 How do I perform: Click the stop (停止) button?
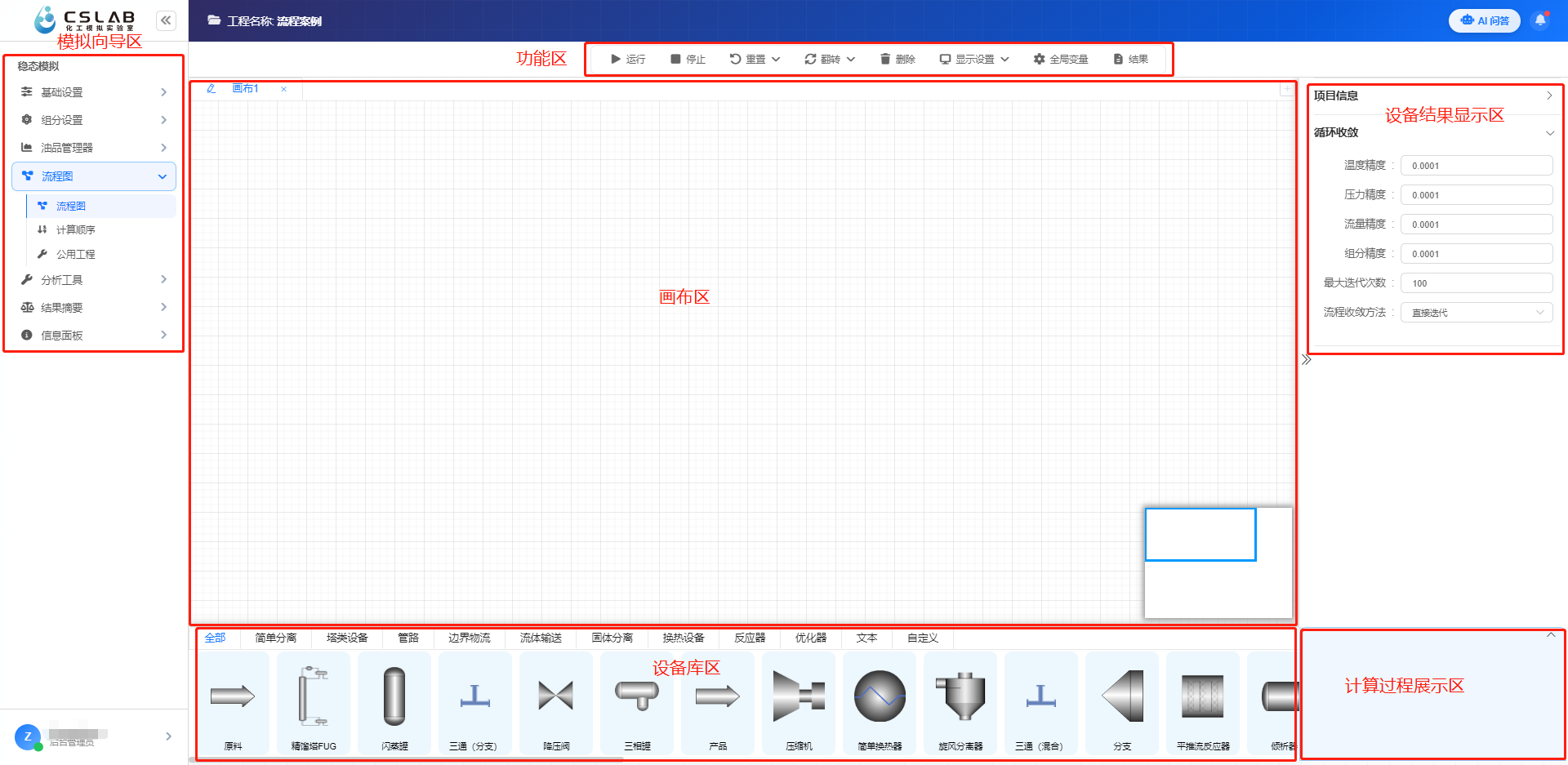coord(688,59)
